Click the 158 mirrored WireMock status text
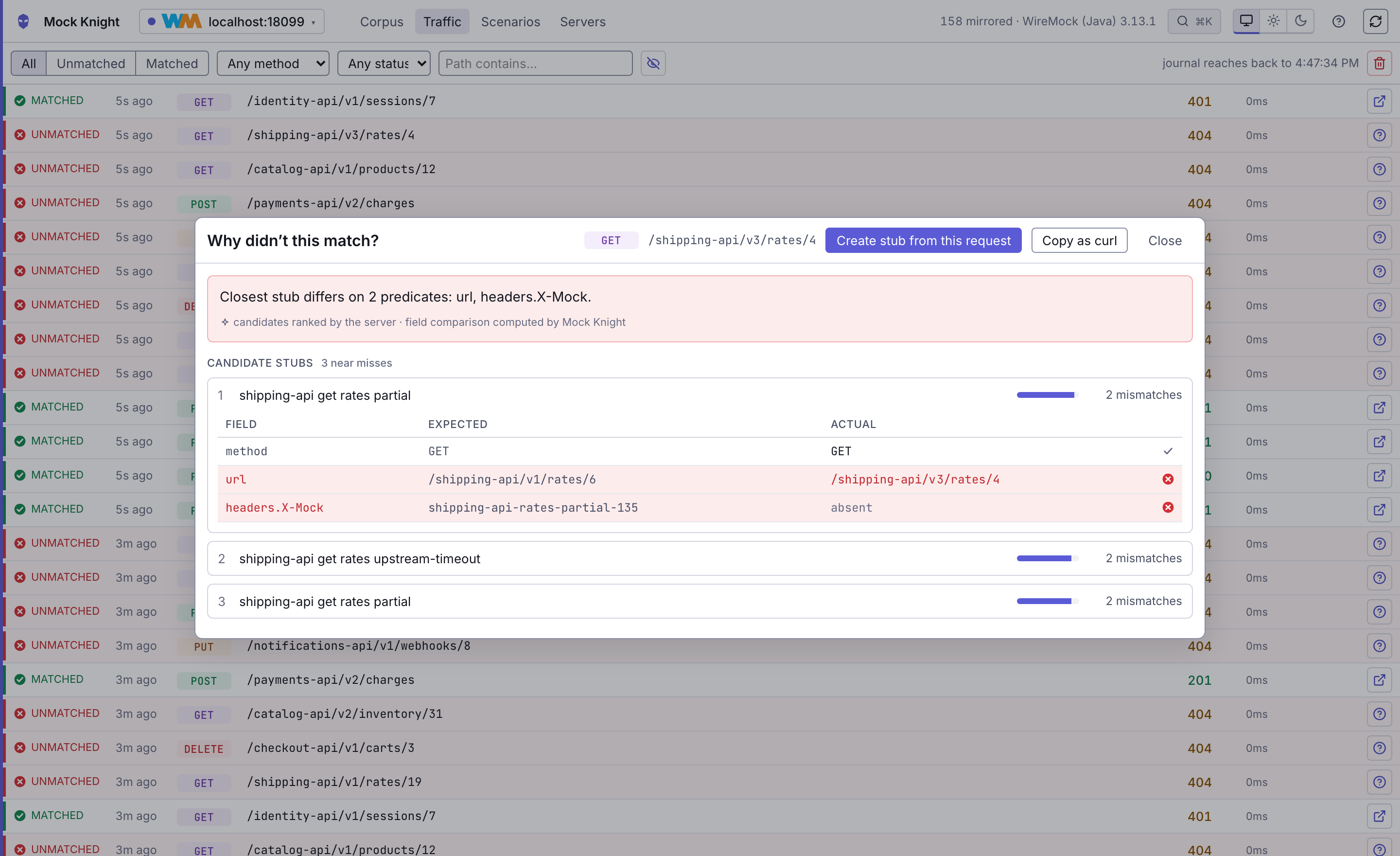Screen dimensions: 1400x856 point(1047,21)
